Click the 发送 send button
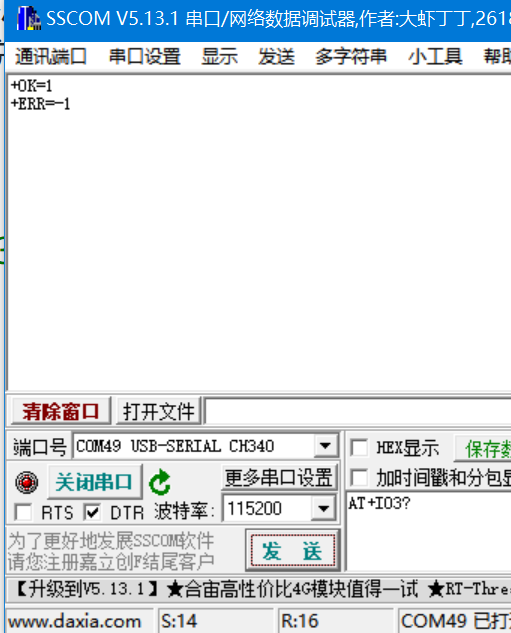Screen dimensions: 511x633 click(x=293, y=551)
